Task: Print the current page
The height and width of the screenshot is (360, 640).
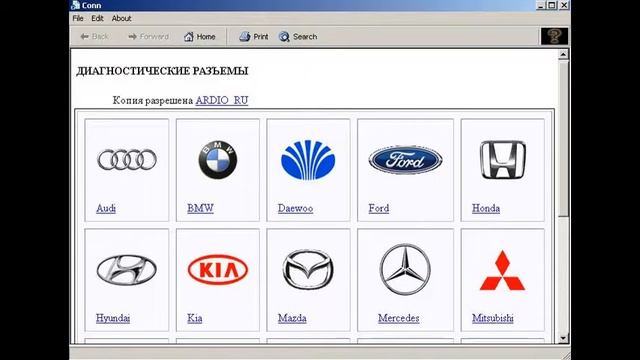Action: click(x=254, y=37)
